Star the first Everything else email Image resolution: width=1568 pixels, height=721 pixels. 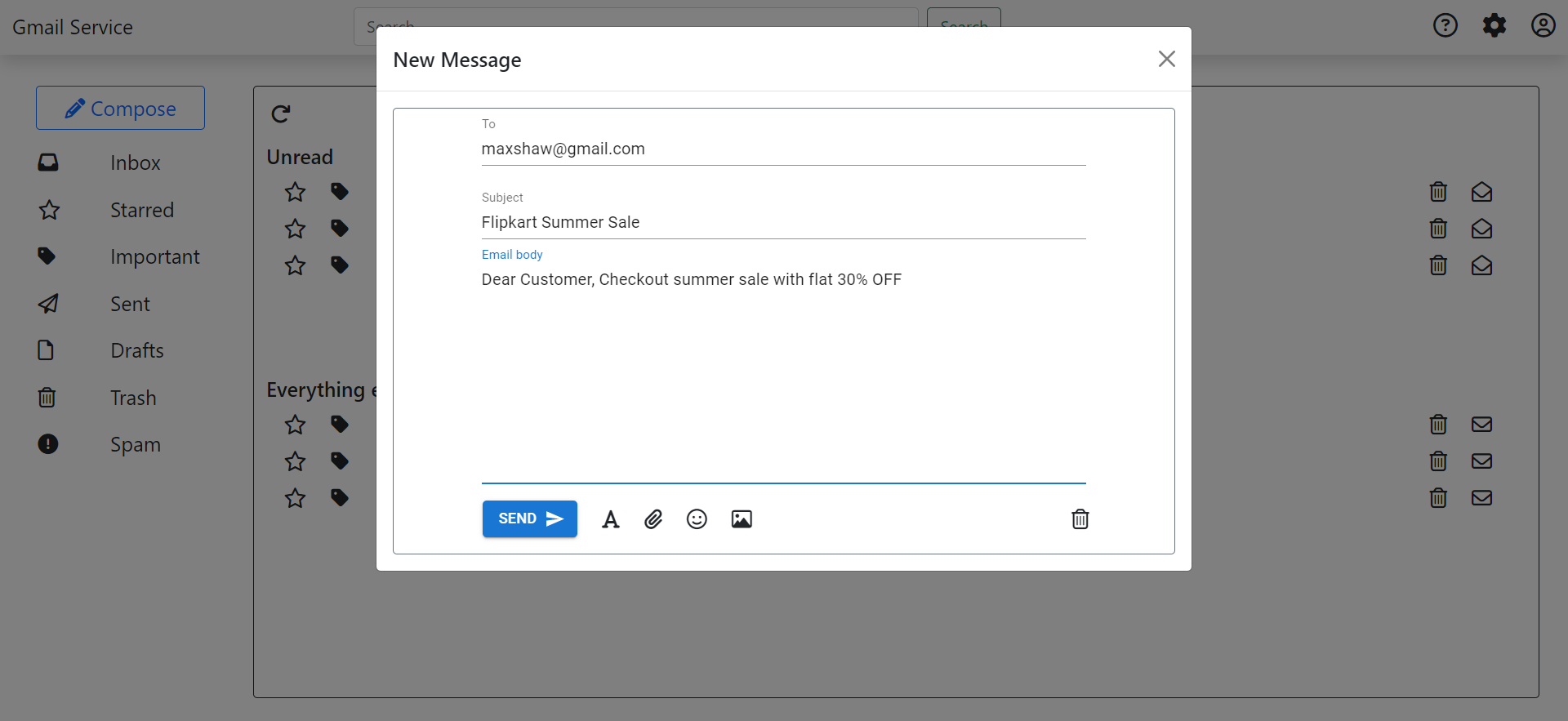pos(295,425)
